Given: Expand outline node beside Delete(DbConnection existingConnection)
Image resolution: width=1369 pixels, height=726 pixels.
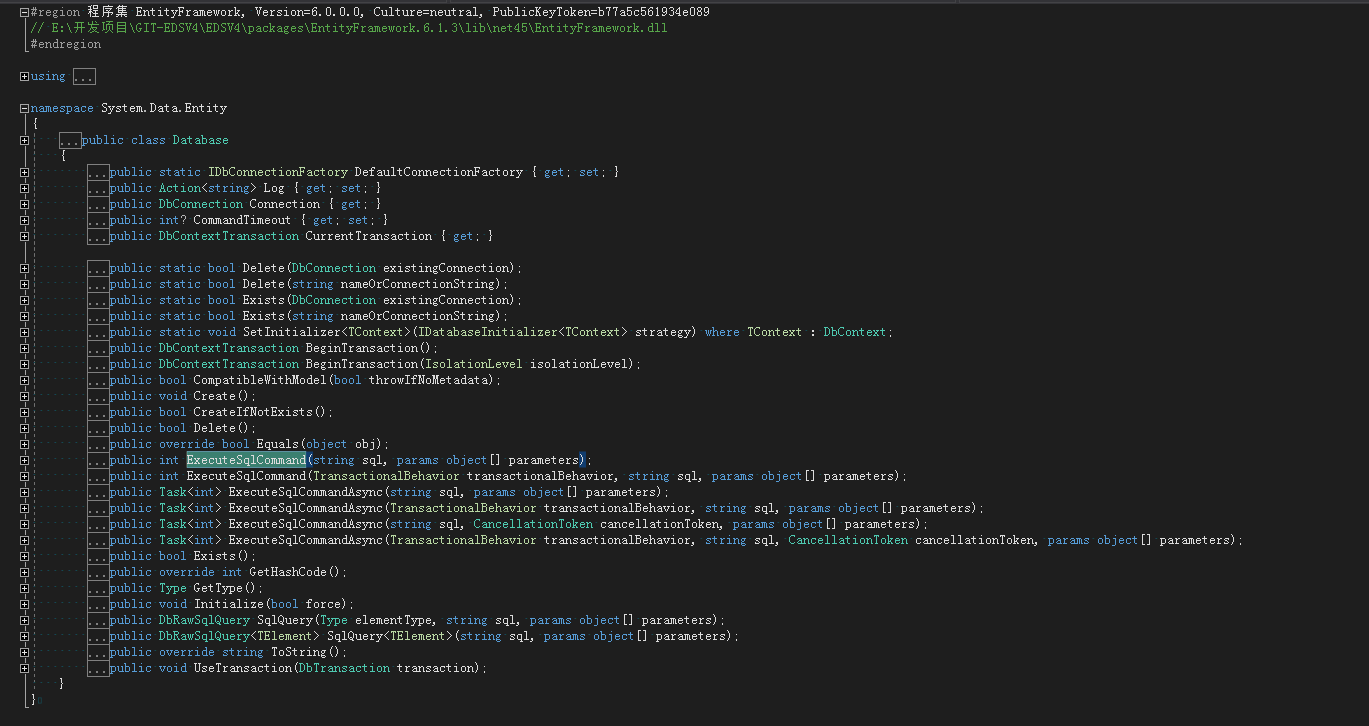Looking at the screenshot, I should [24, 268].
